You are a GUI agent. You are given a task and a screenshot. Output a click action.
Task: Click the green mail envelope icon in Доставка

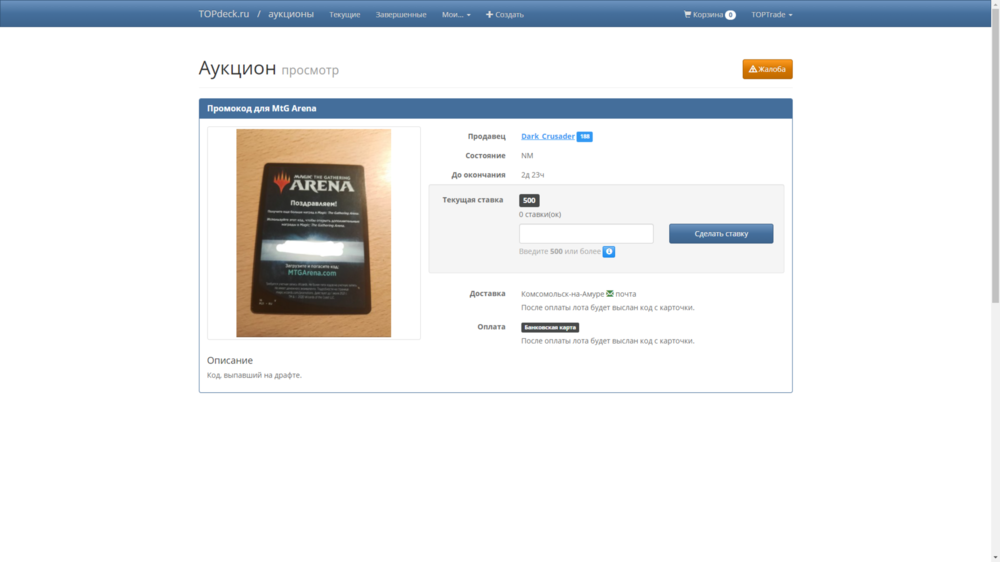tap(610, 294)
